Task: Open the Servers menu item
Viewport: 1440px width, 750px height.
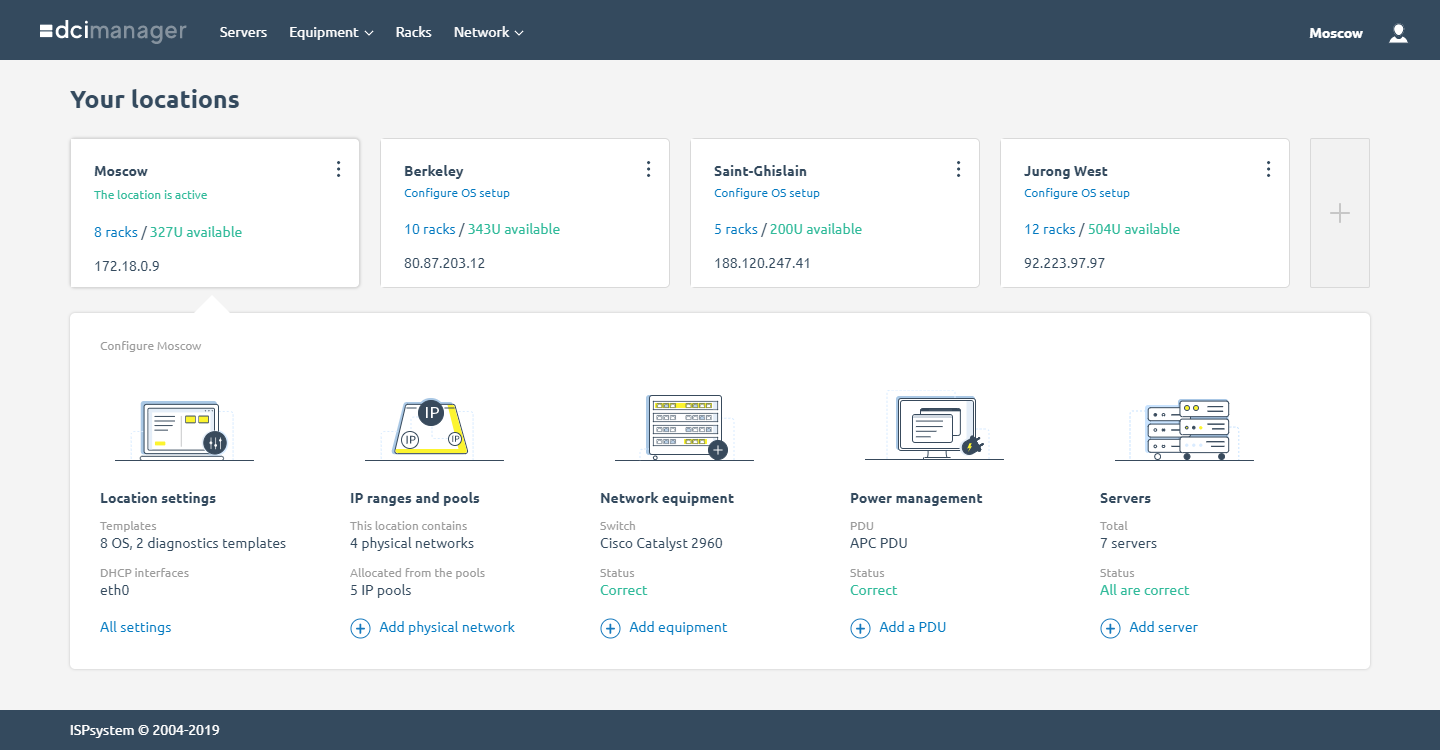Action: coord(243,32)
